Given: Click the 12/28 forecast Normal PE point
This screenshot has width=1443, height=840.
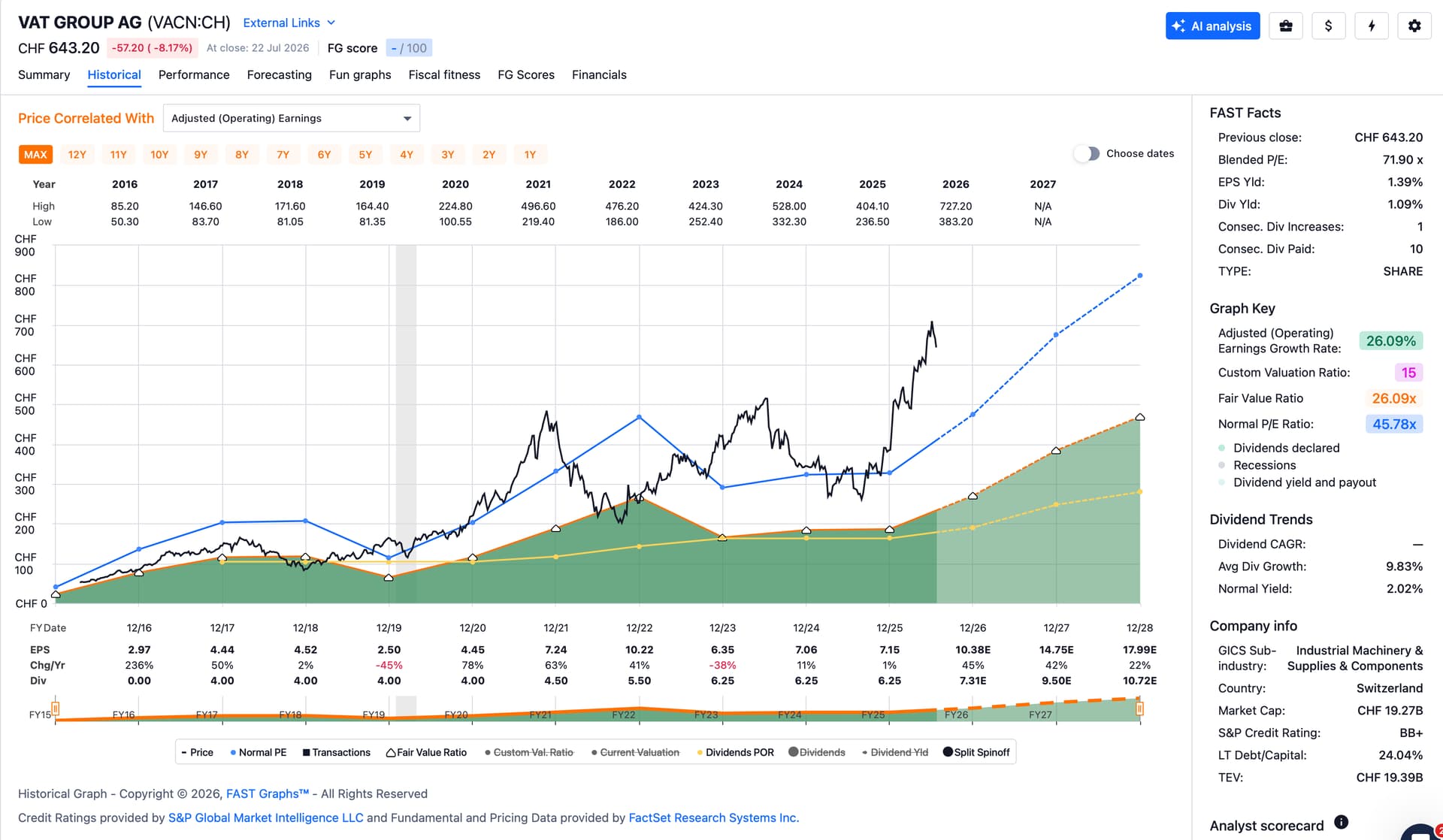Looking at the screenshot, I should 1140,276.
